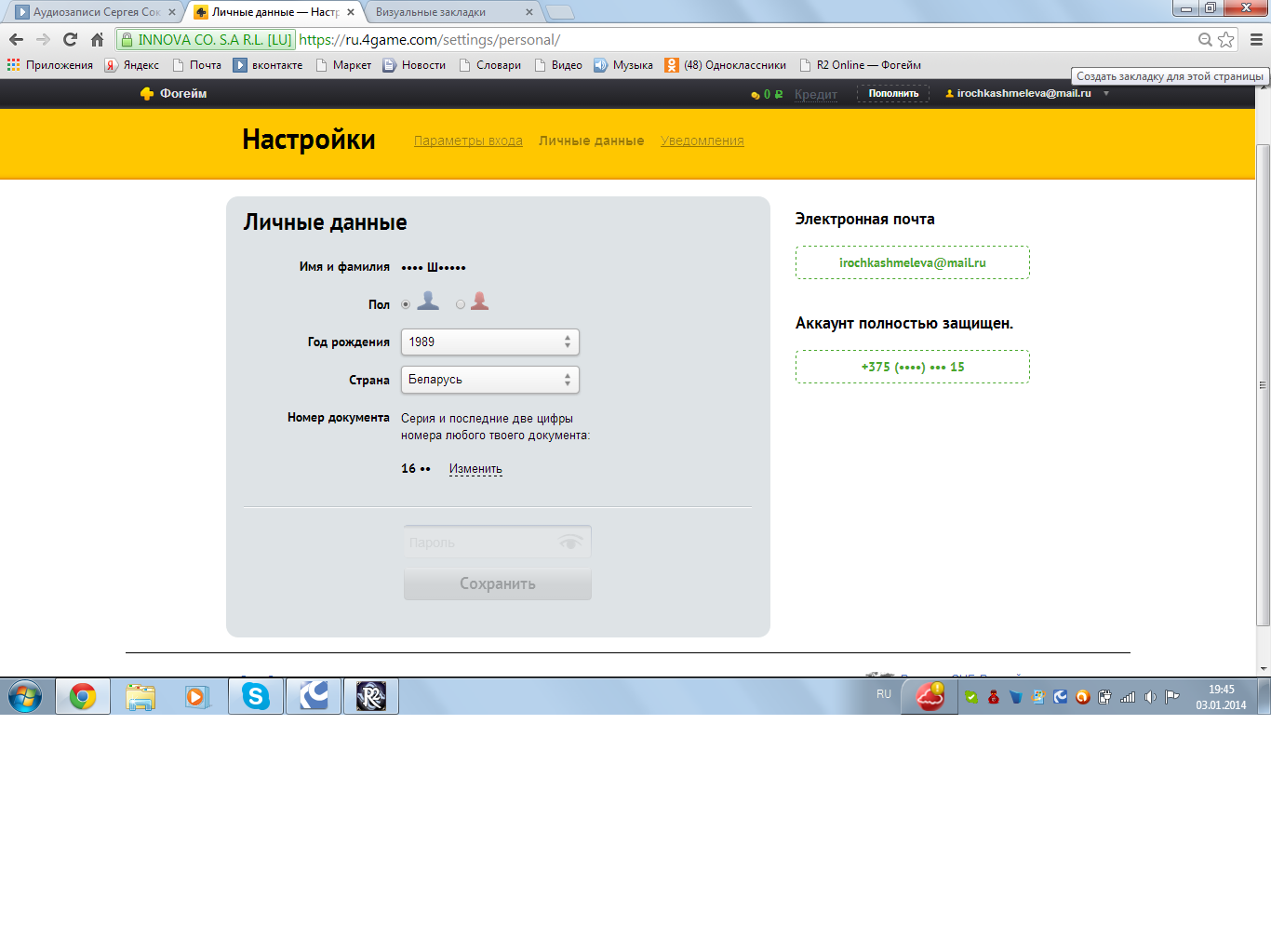Open the Словари bookmark
The image size is (1271, 952).
[490, 65]
